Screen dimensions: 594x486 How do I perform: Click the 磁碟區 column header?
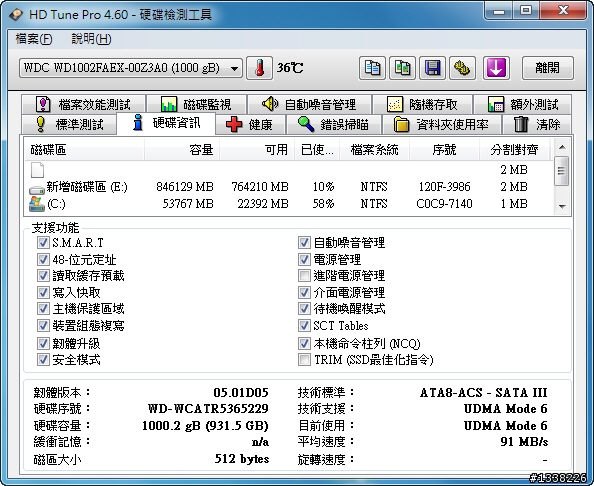84,150
